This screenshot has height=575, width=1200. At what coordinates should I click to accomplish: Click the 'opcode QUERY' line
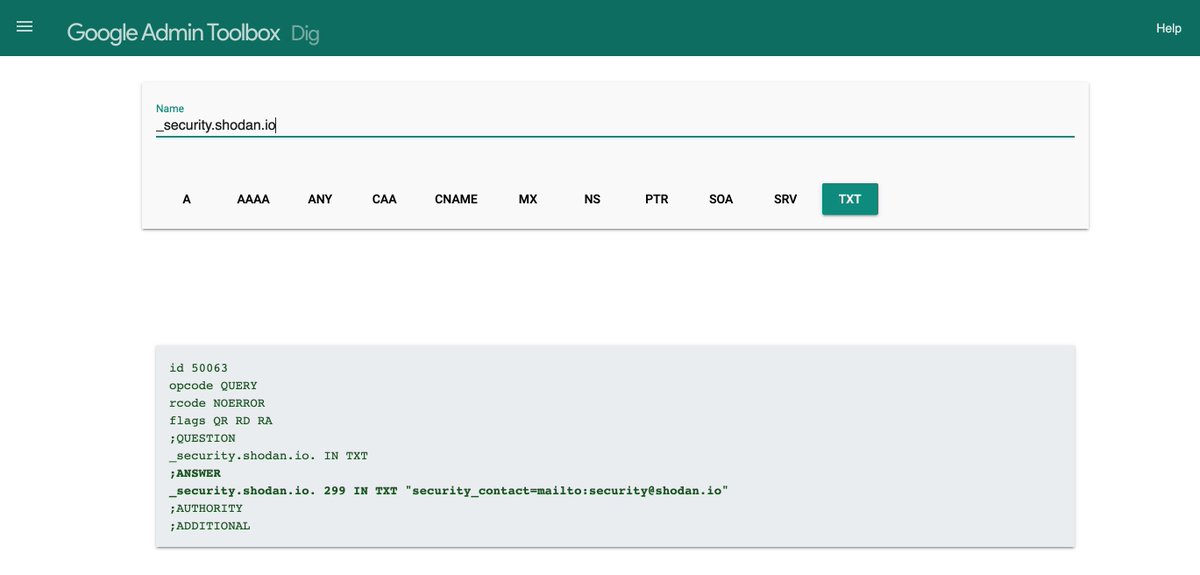click(x=213, y=385)
